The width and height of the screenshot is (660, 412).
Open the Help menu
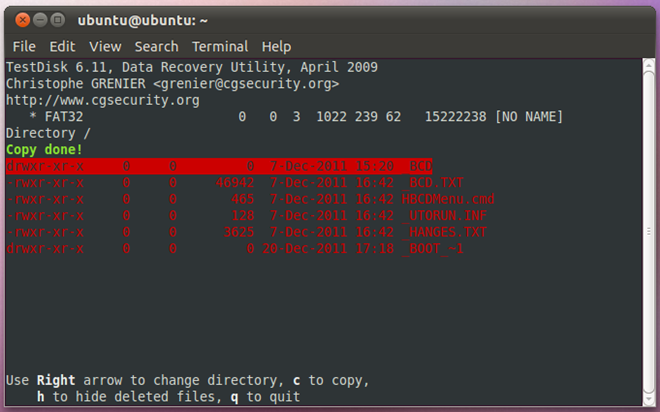(x=276, y=46)
